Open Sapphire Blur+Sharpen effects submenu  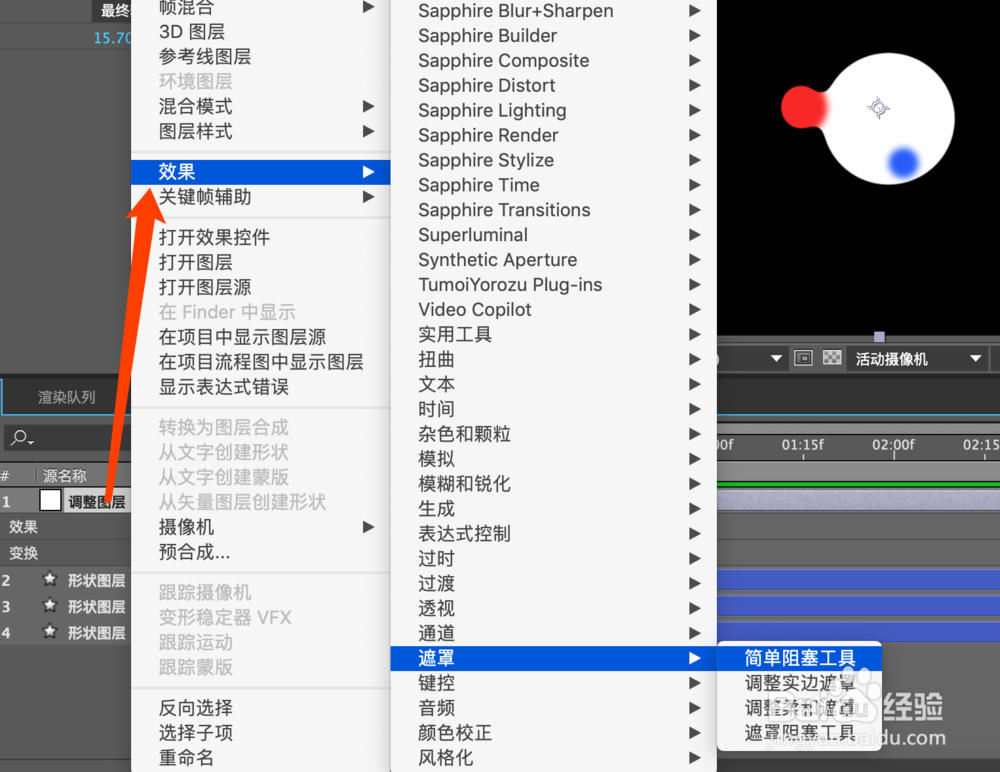click(x=554, y=10)
